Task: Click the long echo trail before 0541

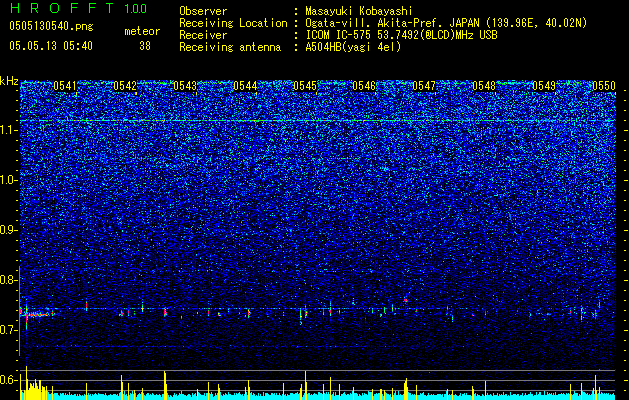Action: (38, 315)
